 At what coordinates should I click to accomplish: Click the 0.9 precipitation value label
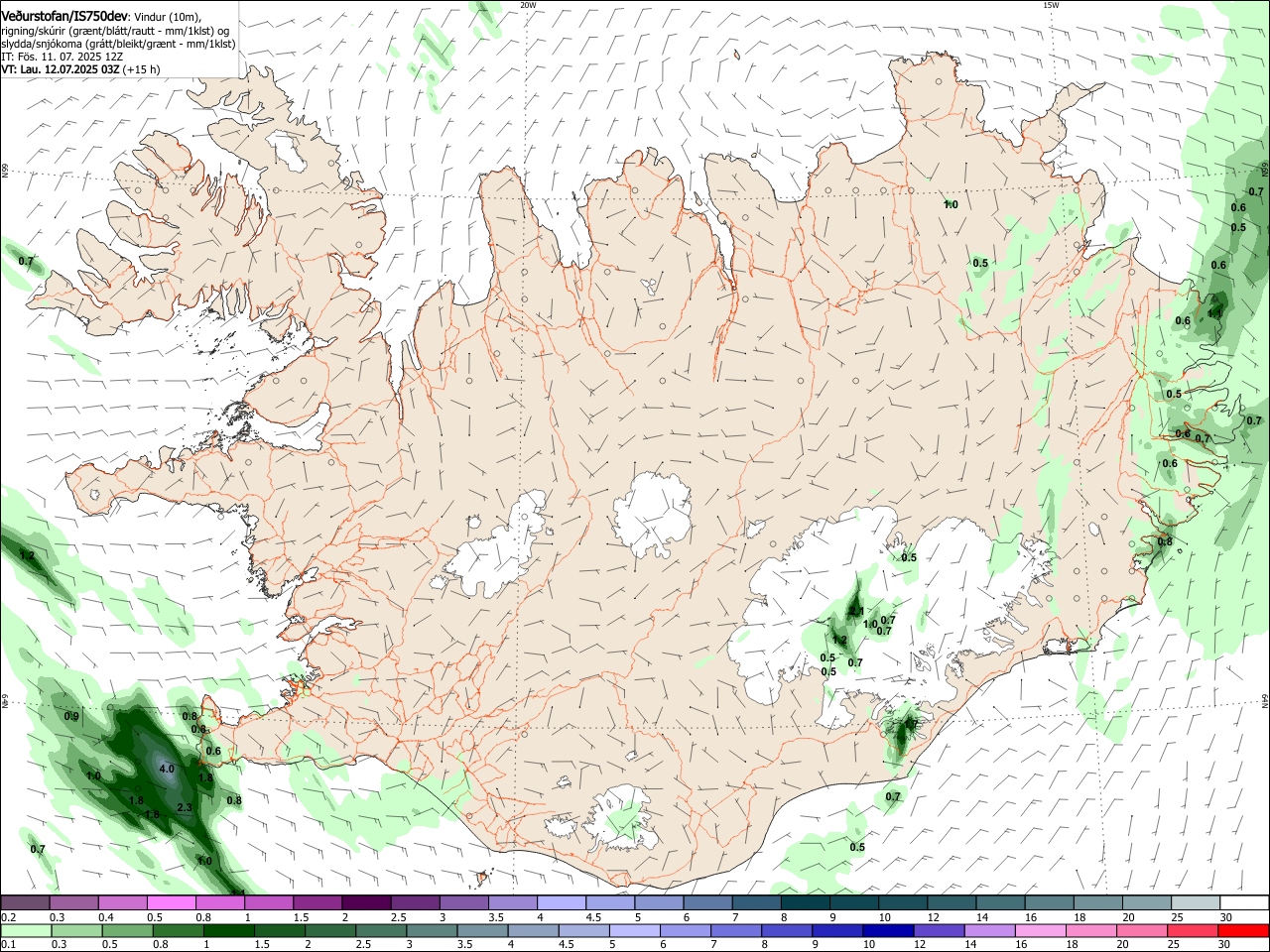(71, 716)
